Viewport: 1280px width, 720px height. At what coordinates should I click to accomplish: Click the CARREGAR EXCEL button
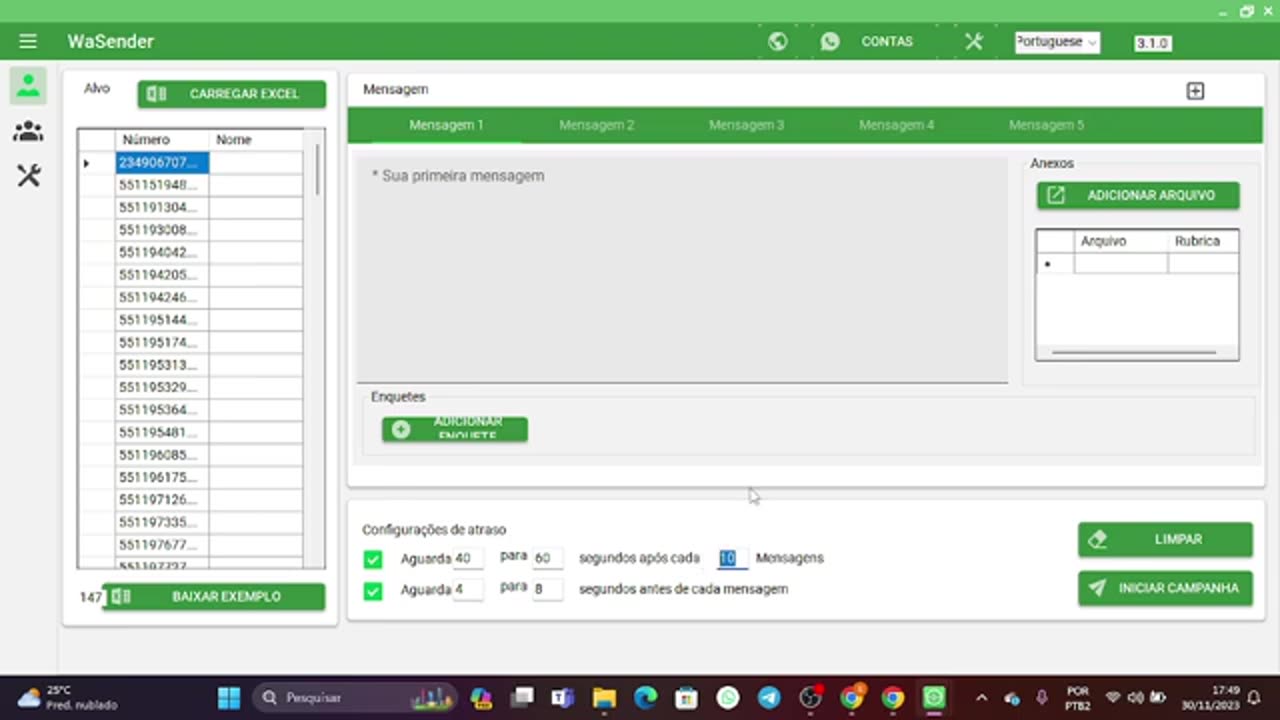click(x=232, y=94)
